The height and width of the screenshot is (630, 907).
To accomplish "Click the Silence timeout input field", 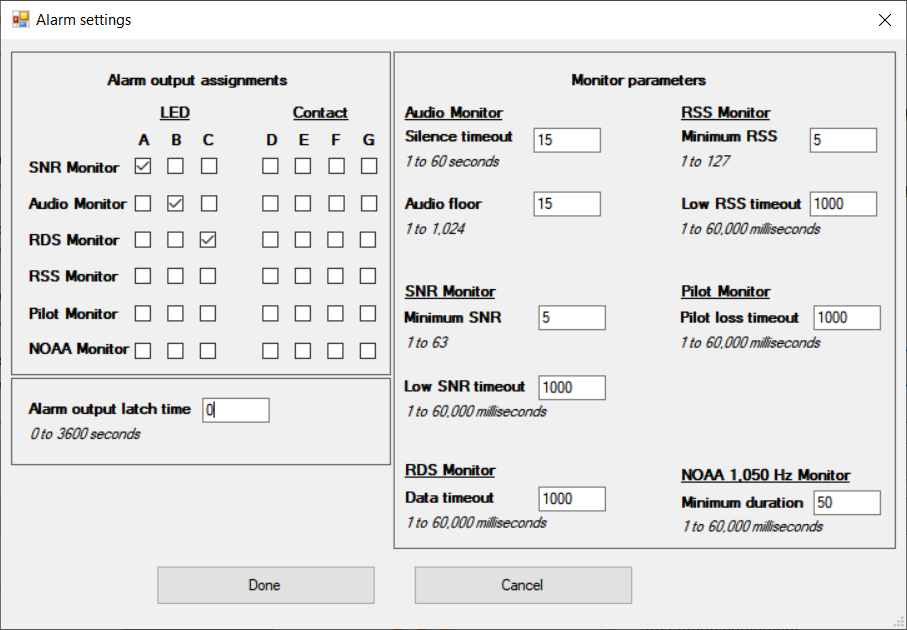I will click(567, 140).
